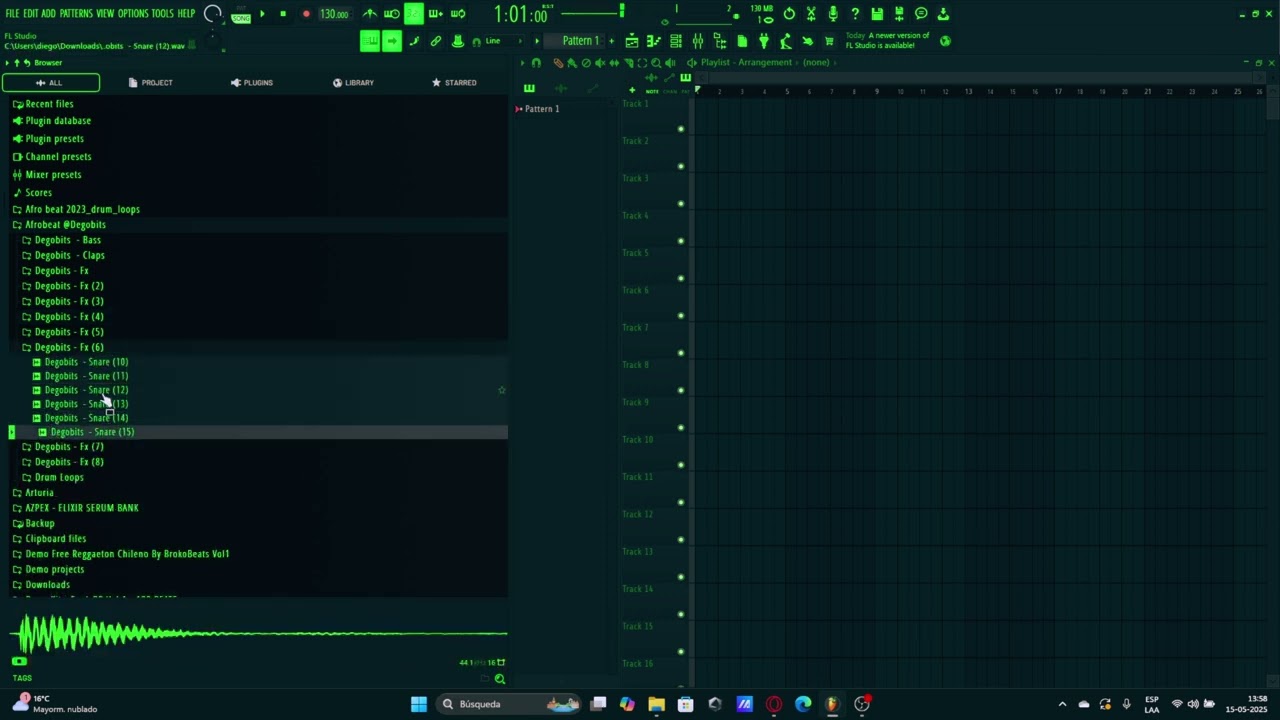Screen dimensions: 1280x720
Task: Open the Windows Start menu
Action: click(x=419, y=704)
